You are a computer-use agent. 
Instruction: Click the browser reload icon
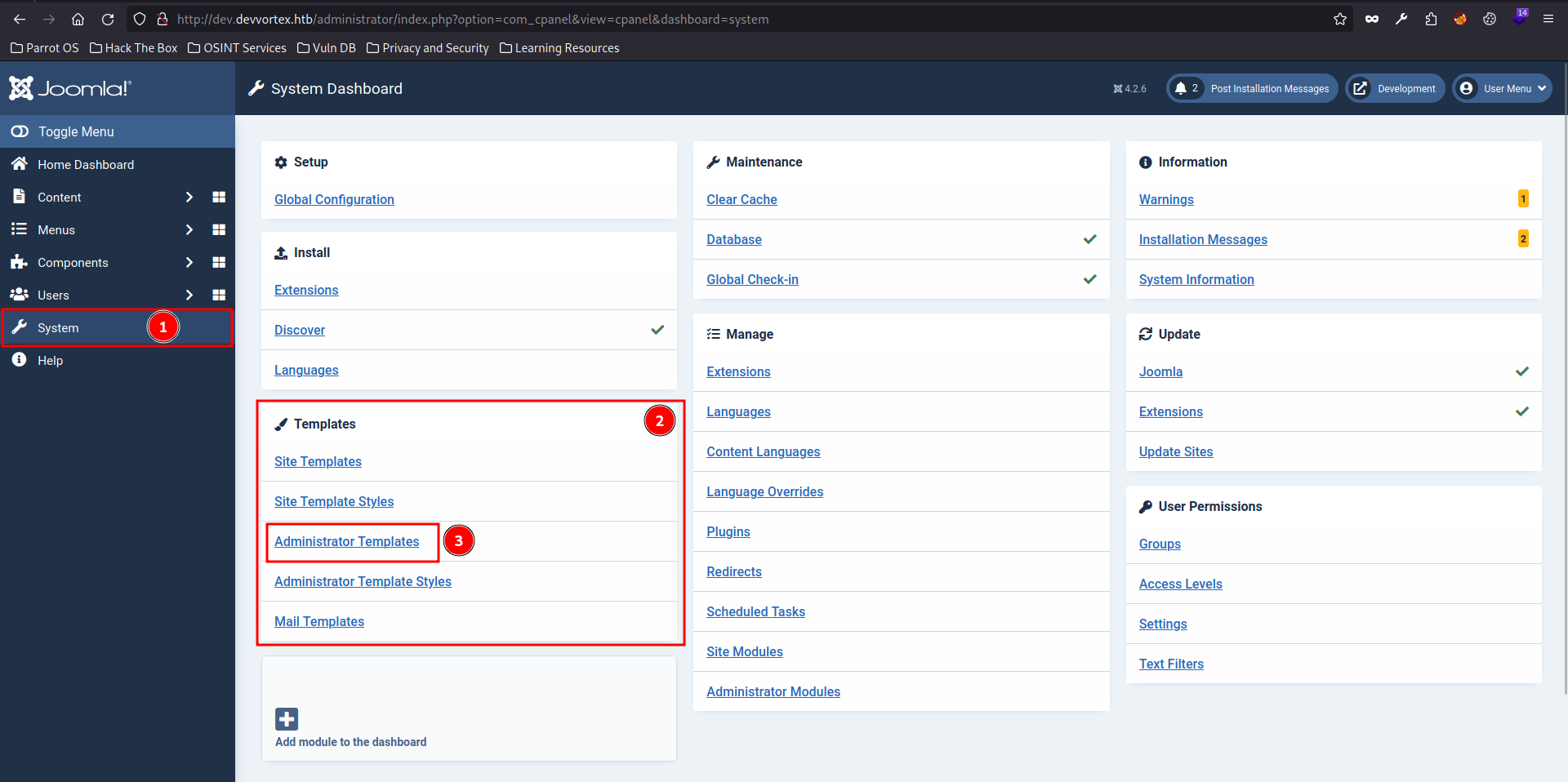[108, 19]
